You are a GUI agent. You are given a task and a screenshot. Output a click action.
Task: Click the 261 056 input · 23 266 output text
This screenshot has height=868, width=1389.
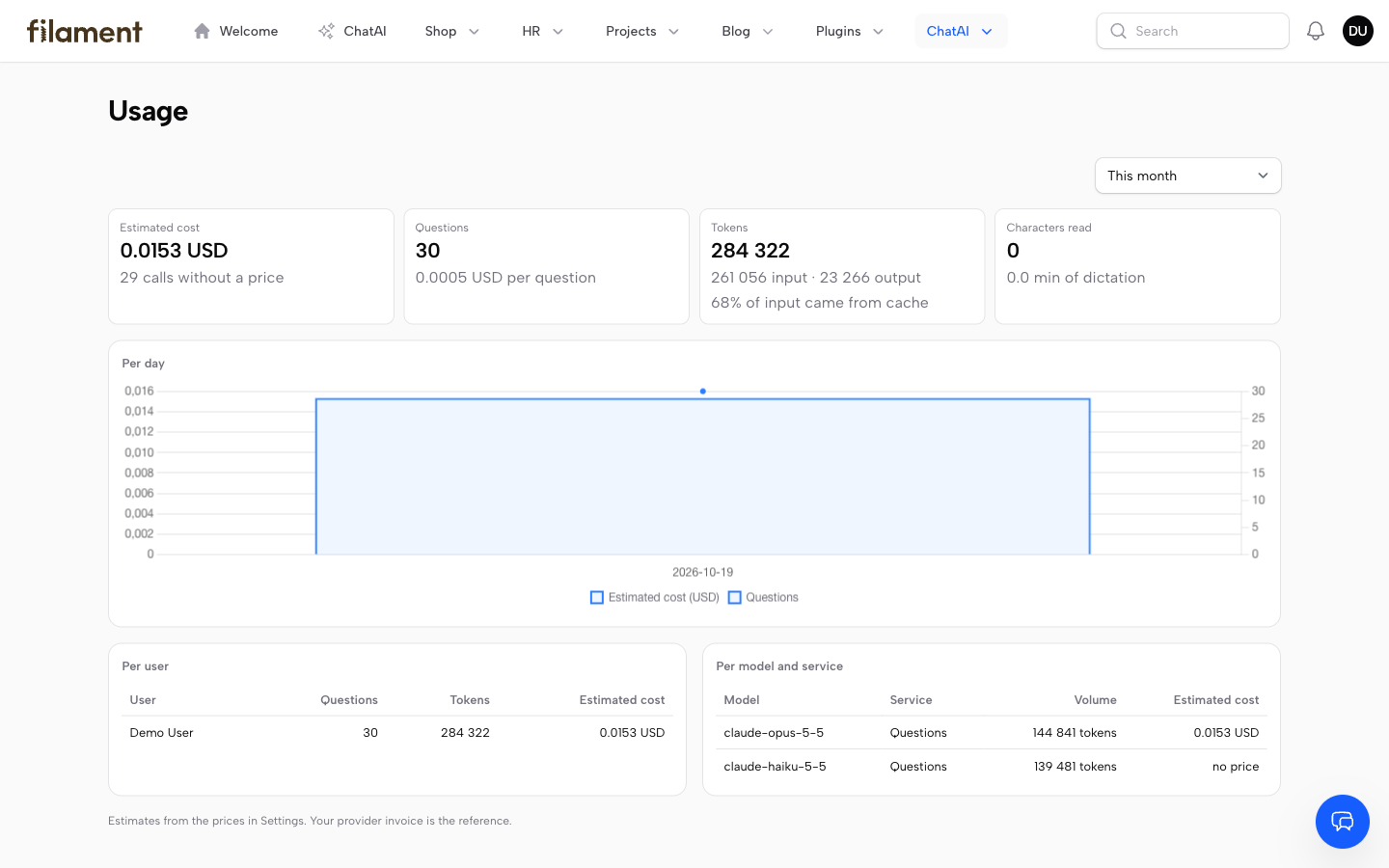(x=816, y=278)
